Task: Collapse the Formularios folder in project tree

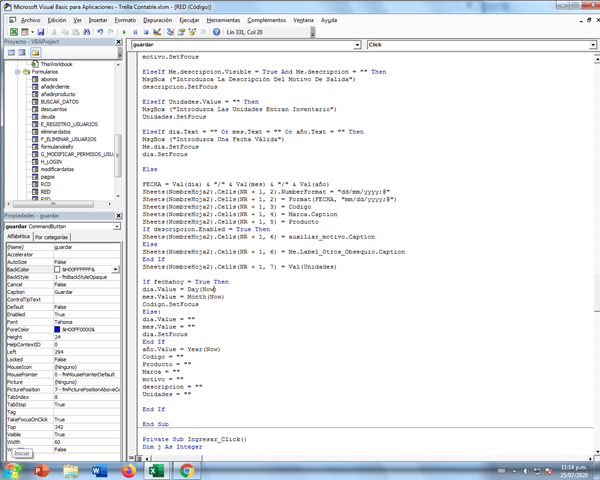Action: pyautogui.click(x=17, y=73)
